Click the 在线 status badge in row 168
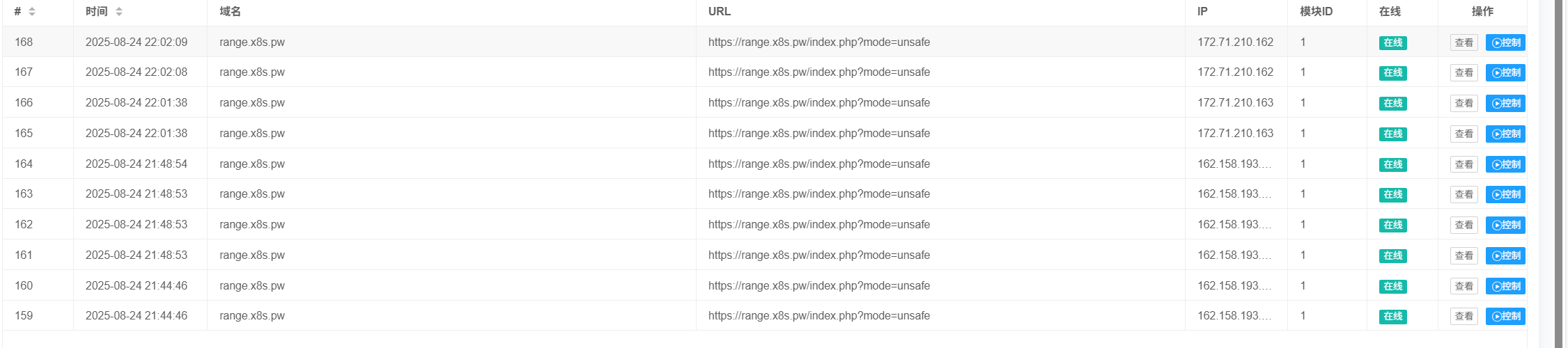Screen dimensions: 1568x348 [x=1392, y=43]
